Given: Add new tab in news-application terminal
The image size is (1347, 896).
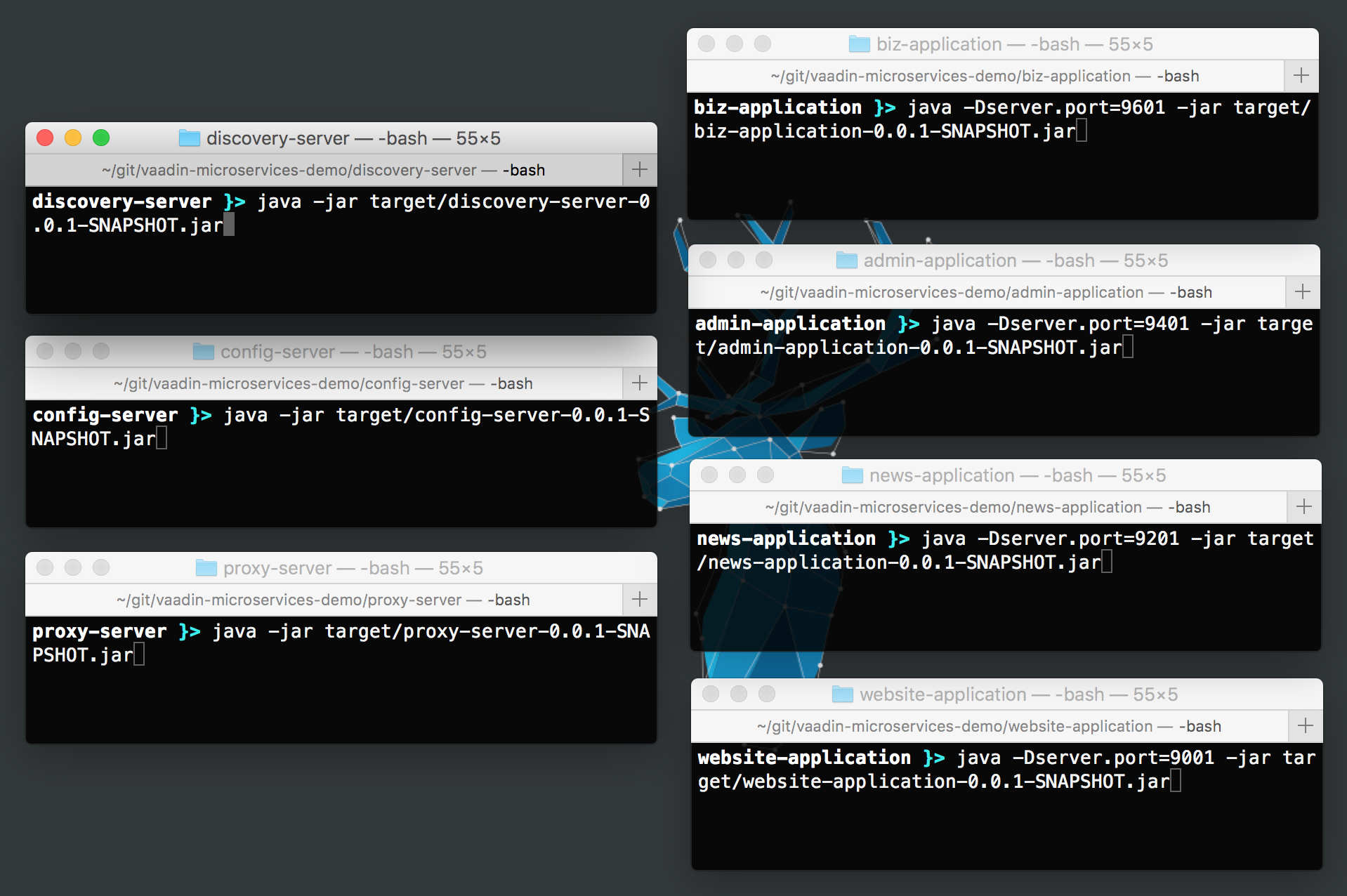Looking at the screenshot, I should tap(1303, 507).
